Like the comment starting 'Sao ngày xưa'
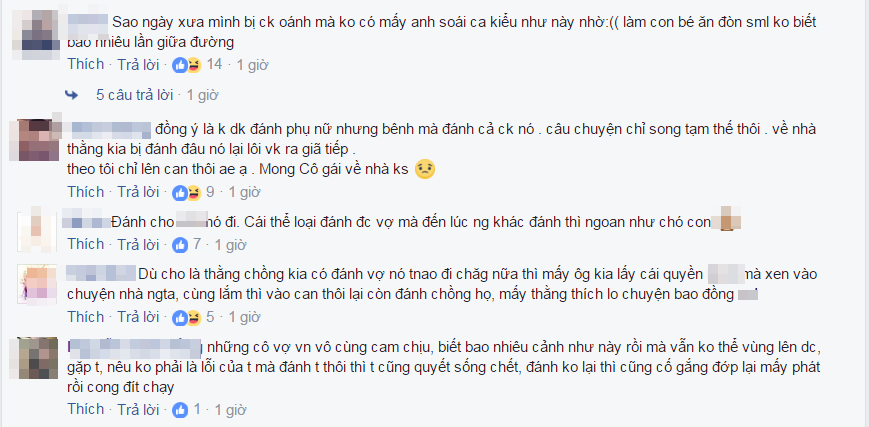Viewport: 869px width, 427px height. [86, 65]
